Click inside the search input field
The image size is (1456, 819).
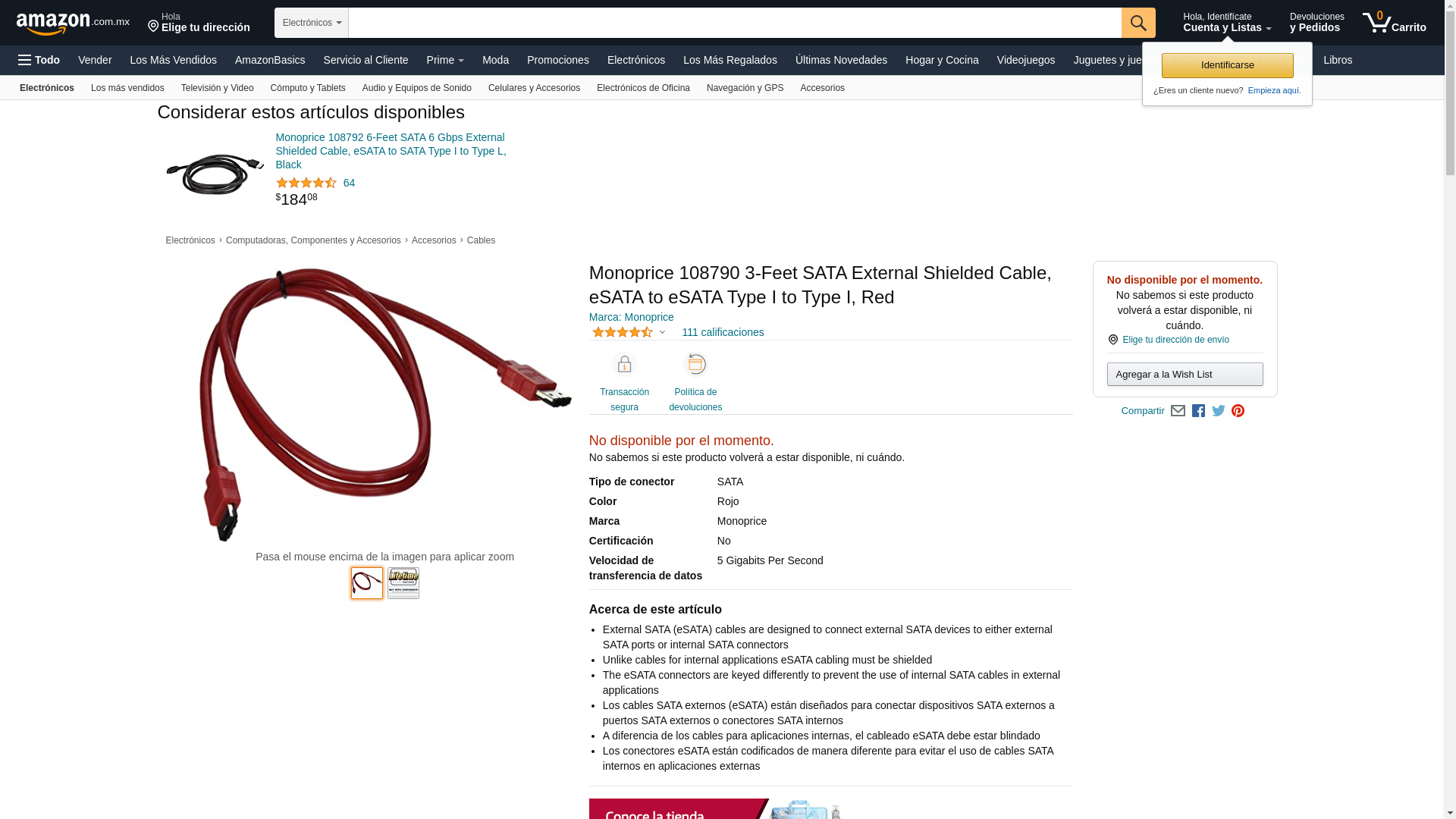[735, 23]
